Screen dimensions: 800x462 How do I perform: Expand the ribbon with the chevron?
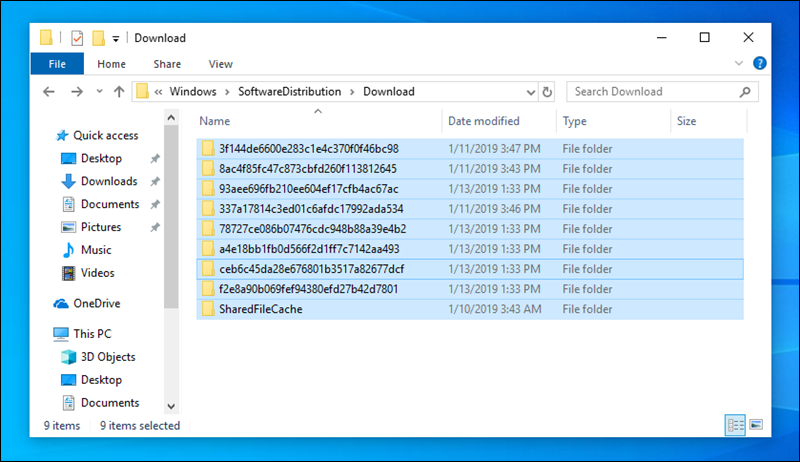[738, 63]
